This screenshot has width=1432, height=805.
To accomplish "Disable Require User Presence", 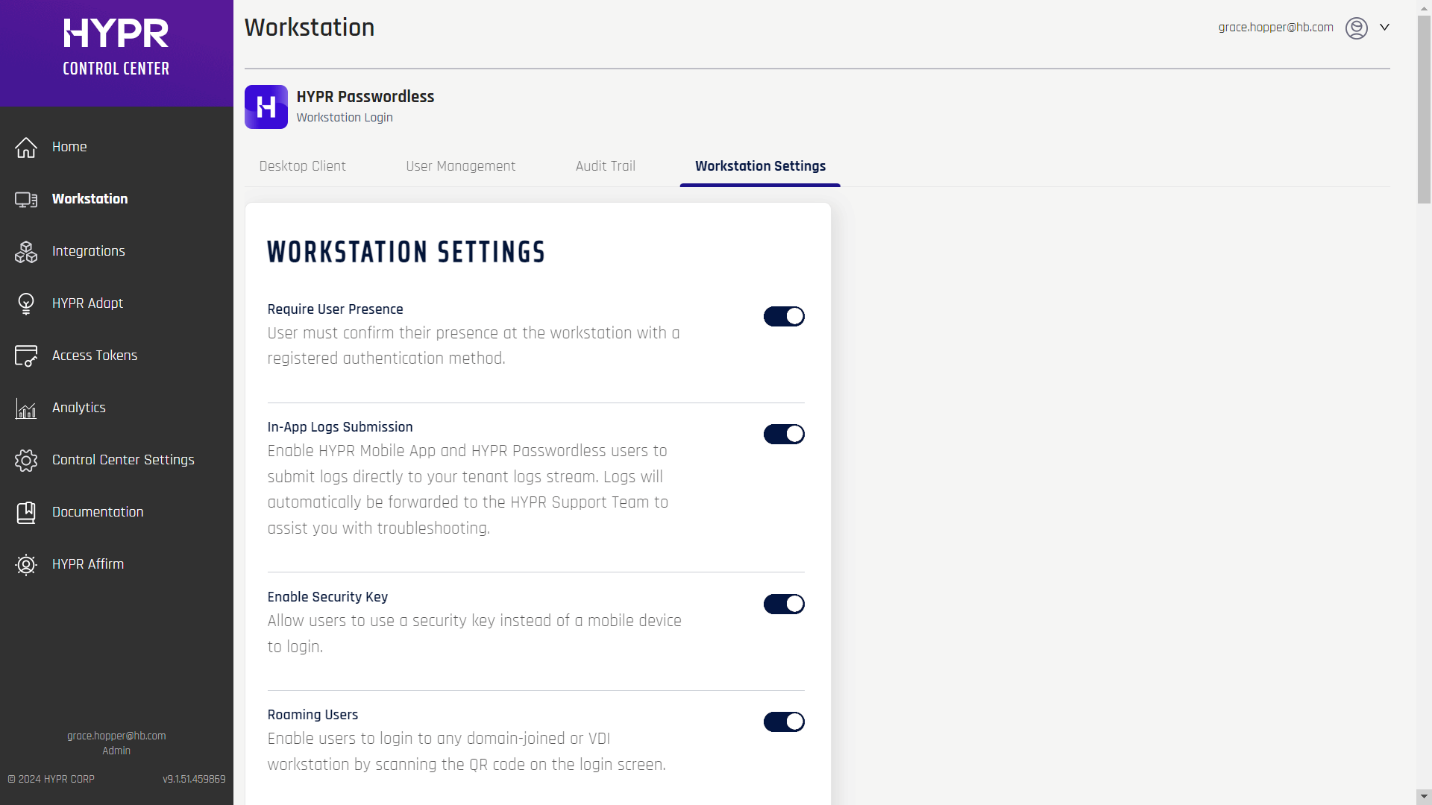I will pos(784,316).
